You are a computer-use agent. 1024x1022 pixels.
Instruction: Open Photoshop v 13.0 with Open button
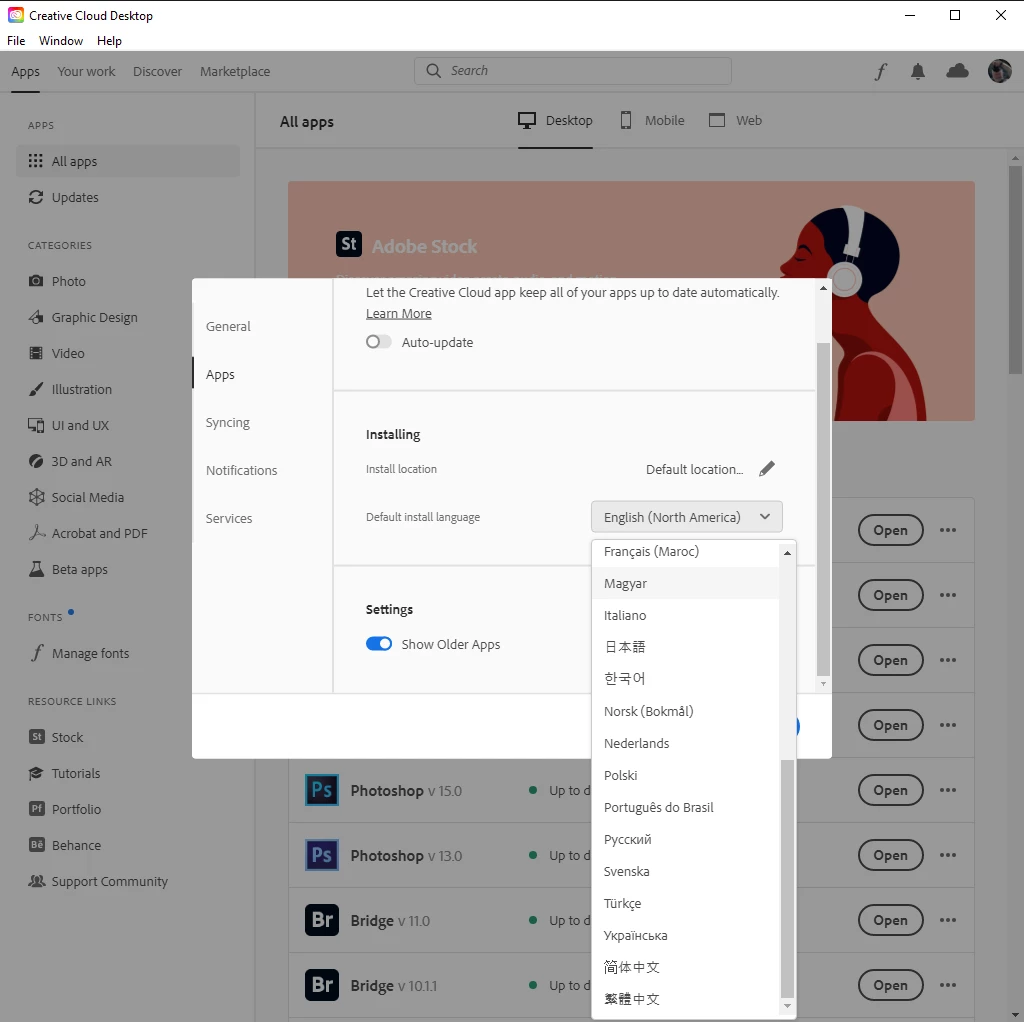[x=890, y=855]
